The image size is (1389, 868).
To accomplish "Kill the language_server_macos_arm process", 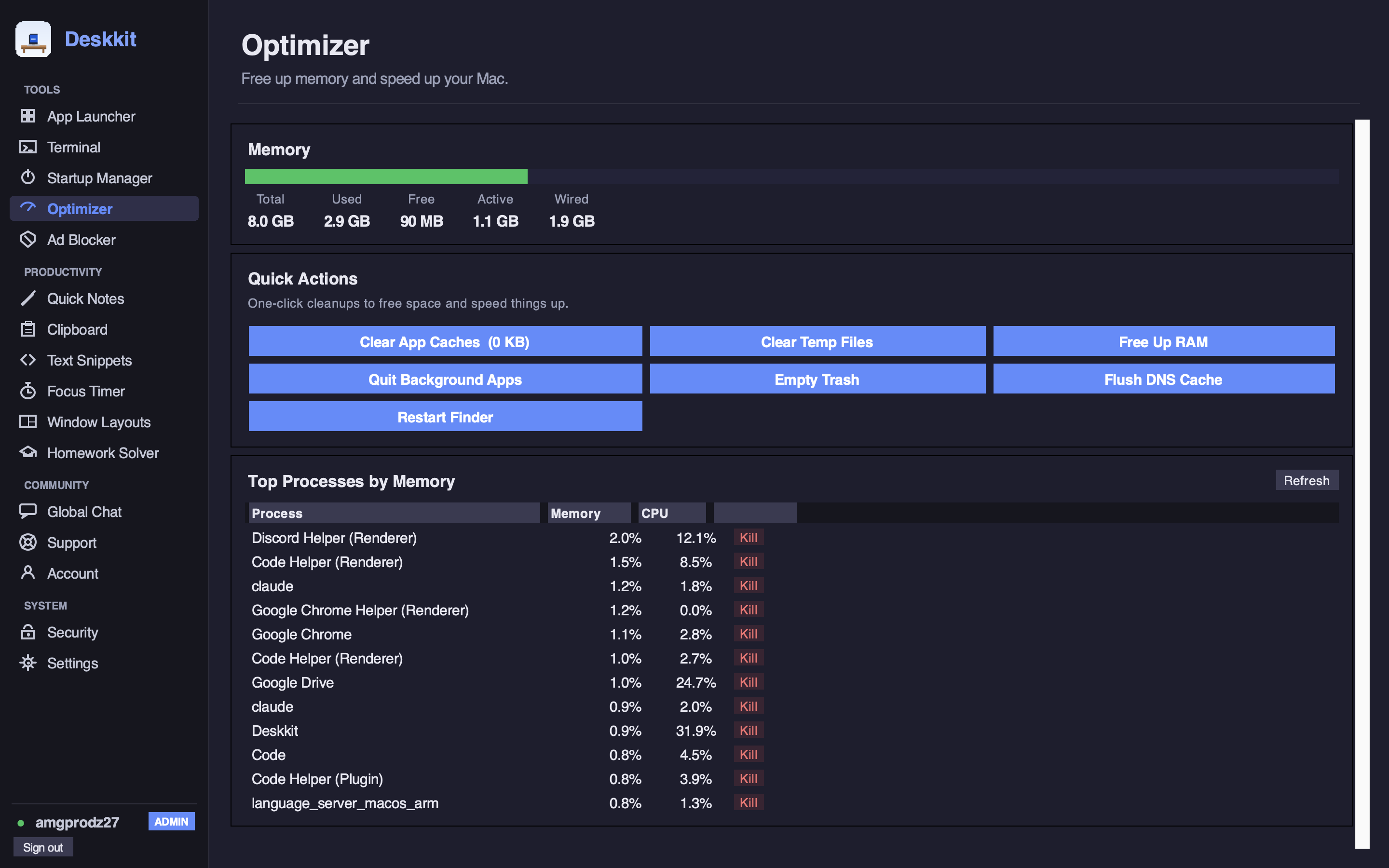I will pos(748,802).
